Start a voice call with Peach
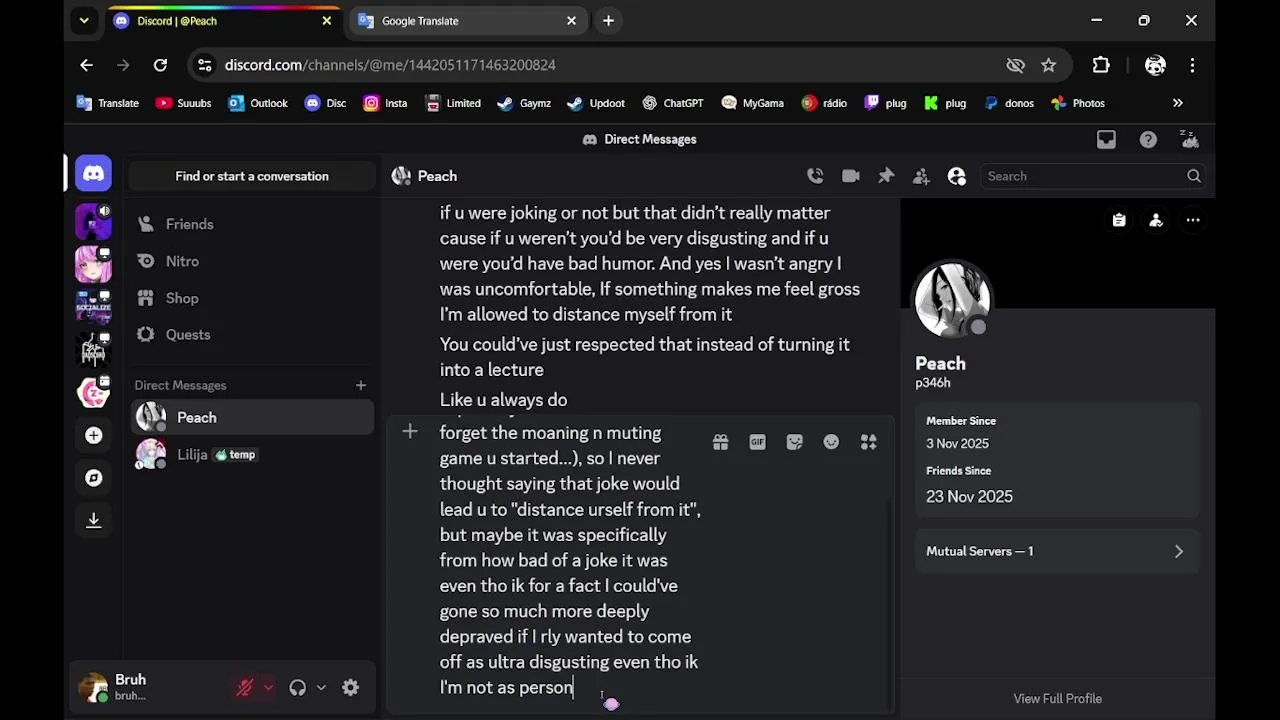This screenshot has width=1280, height=720. point(815,176)
